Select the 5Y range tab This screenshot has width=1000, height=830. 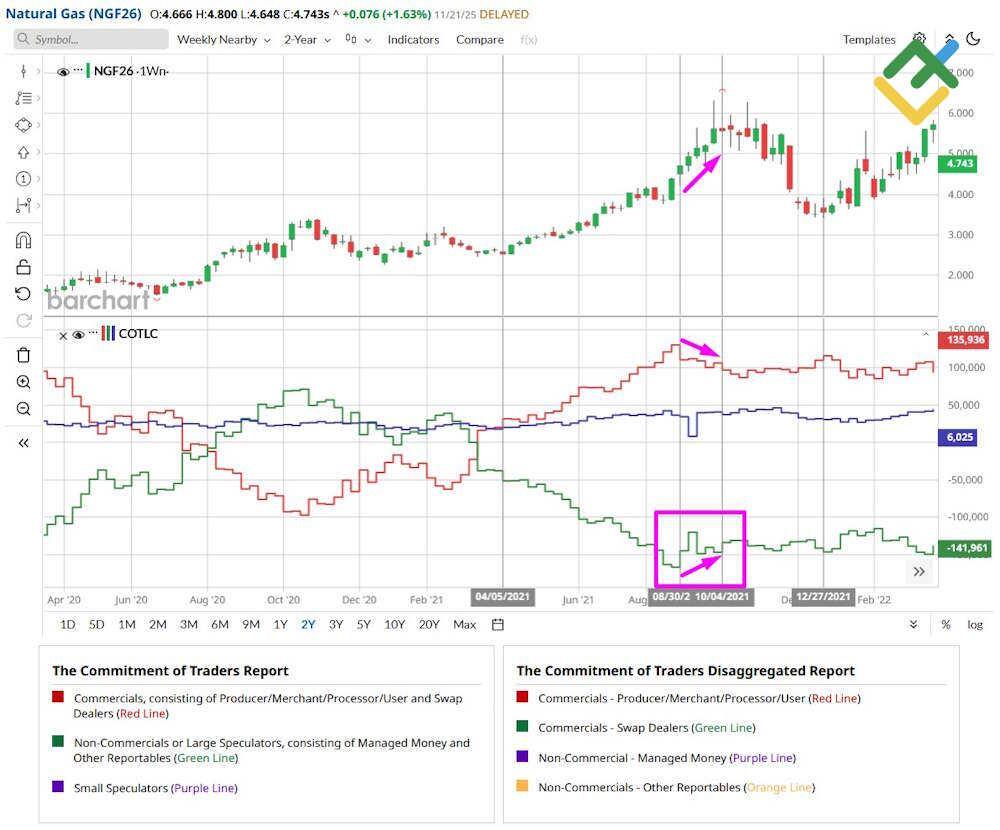(365, 624)
